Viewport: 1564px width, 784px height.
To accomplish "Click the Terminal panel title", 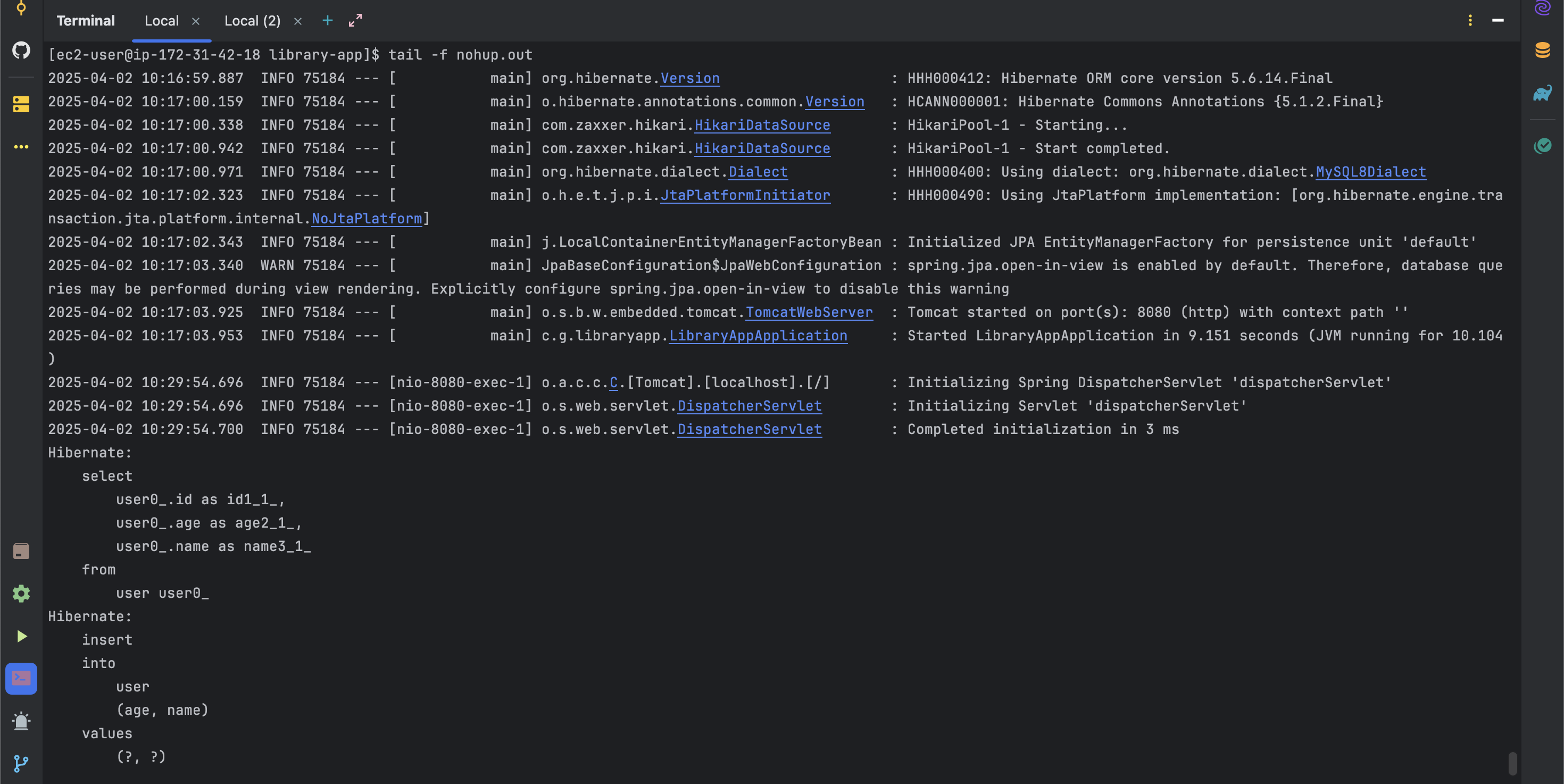I will [86, 21].
